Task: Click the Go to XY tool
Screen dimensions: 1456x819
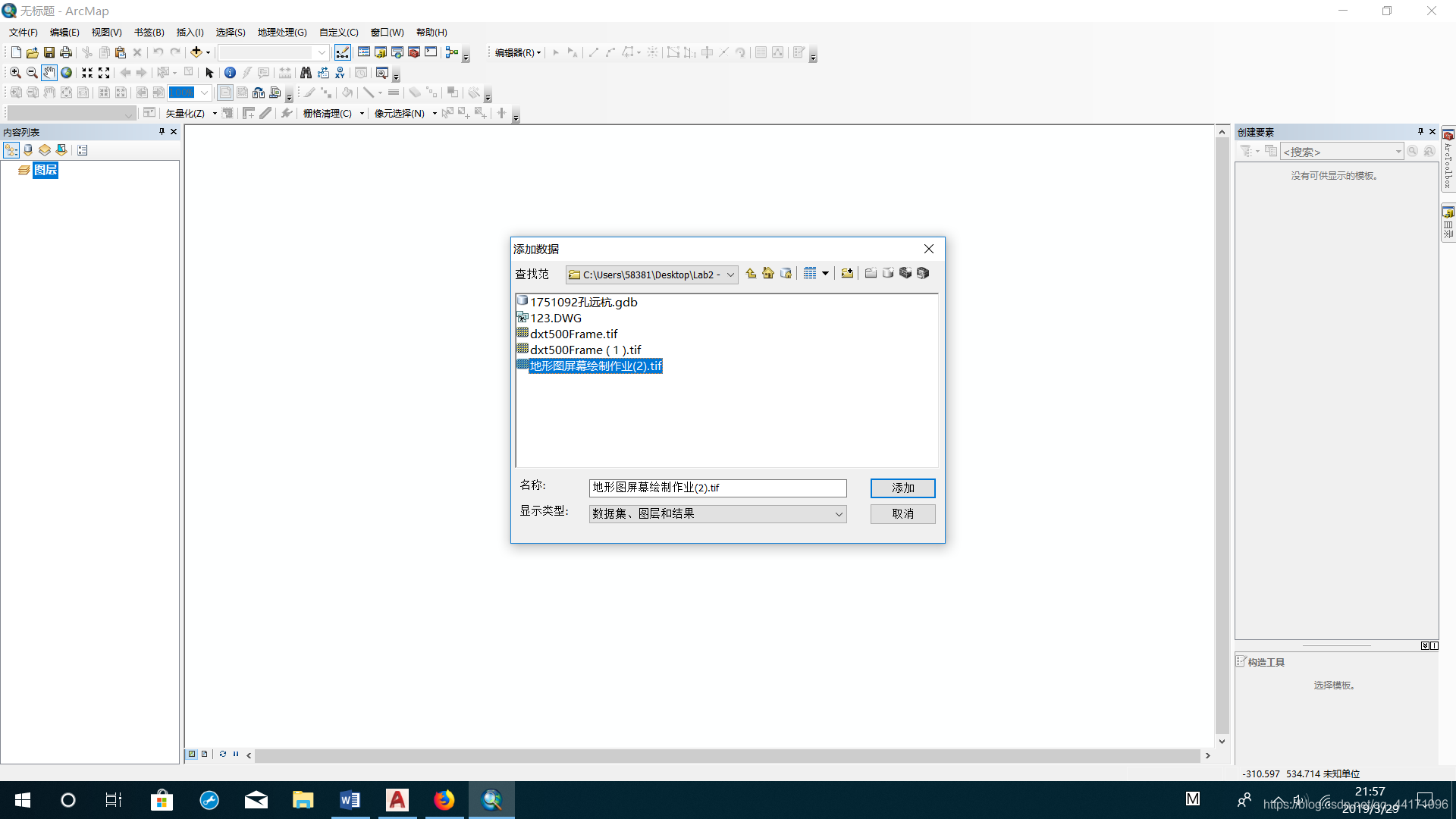Action: coord(340,73)
